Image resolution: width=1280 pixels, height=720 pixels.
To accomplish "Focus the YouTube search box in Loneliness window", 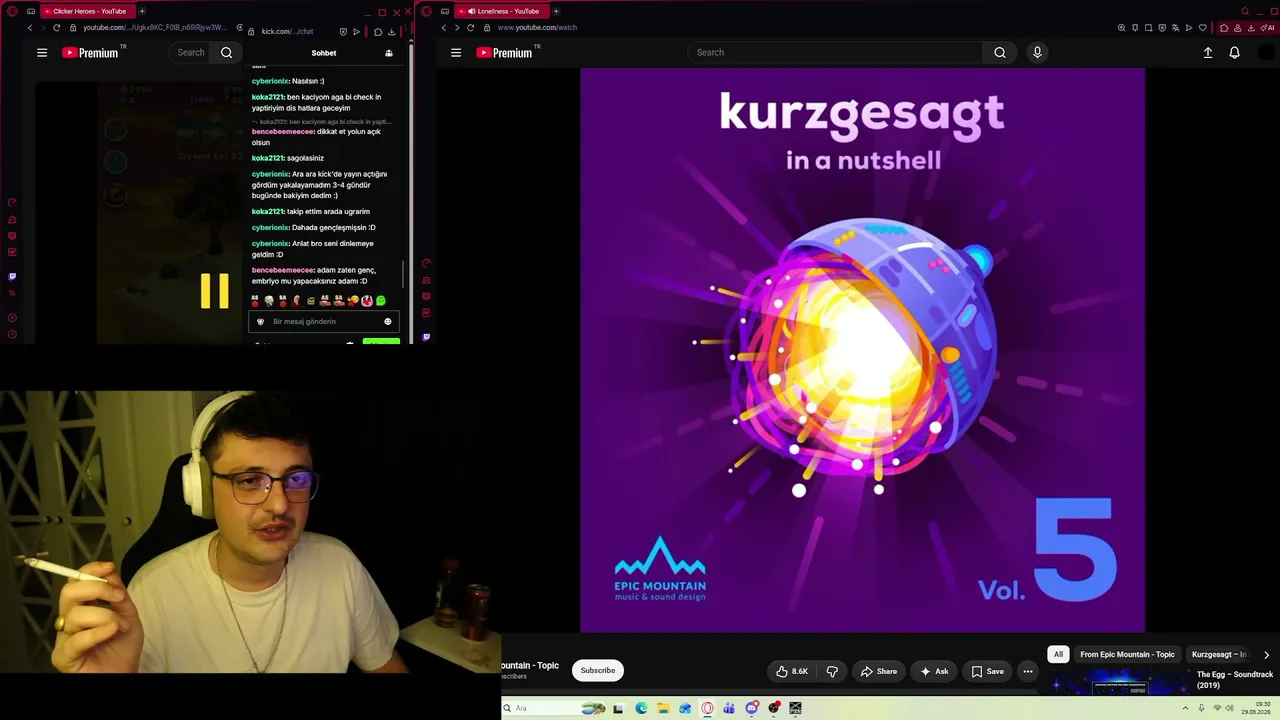I will [x=836, y=53].
